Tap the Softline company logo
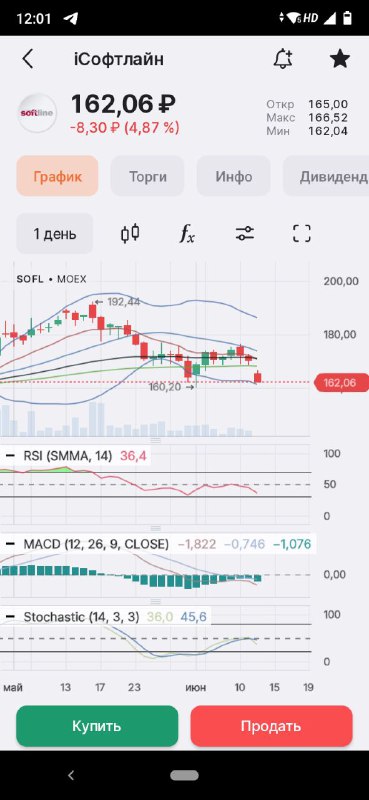 37,113
